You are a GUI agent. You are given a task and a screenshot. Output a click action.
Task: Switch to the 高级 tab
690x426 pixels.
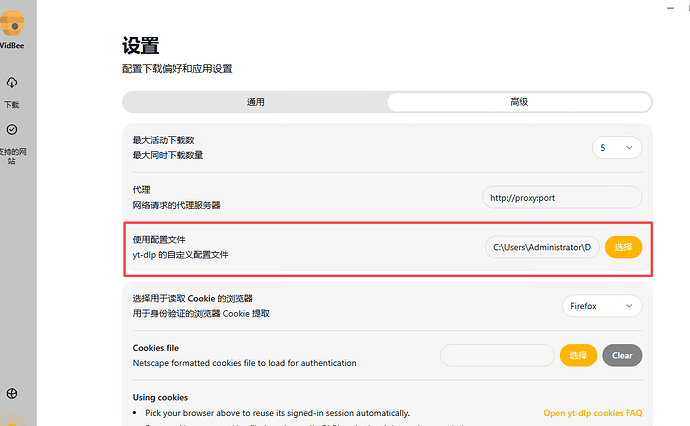point(519,102)
